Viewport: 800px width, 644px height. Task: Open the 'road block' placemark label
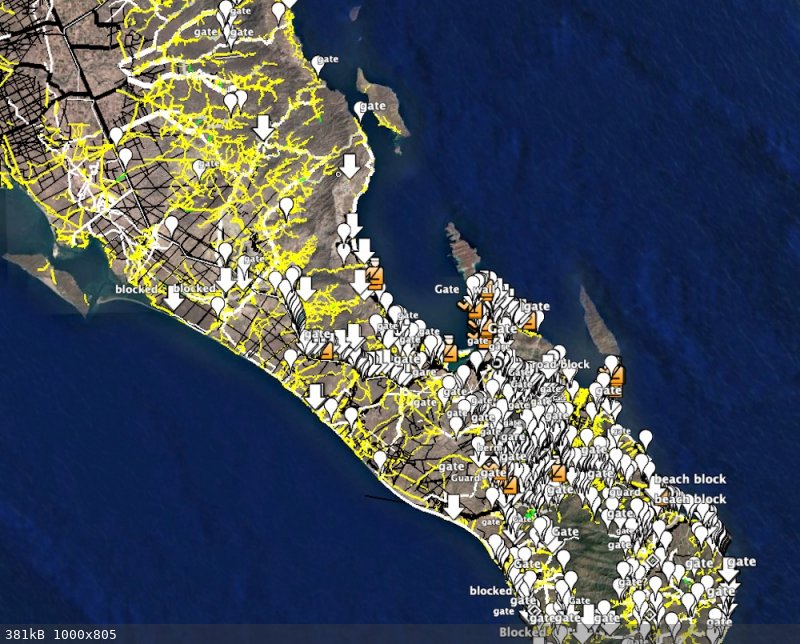click(x=558, y=365)
